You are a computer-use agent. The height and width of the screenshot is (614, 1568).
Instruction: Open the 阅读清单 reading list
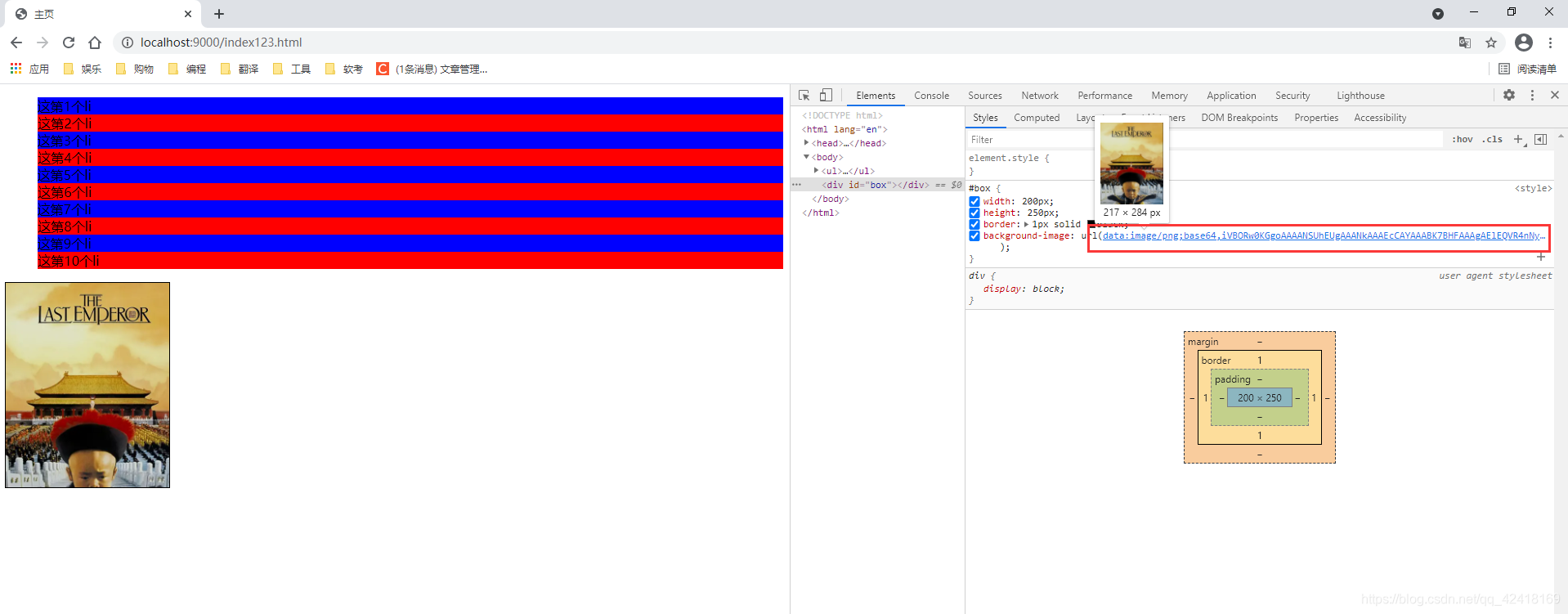[x=1527, y=69]
